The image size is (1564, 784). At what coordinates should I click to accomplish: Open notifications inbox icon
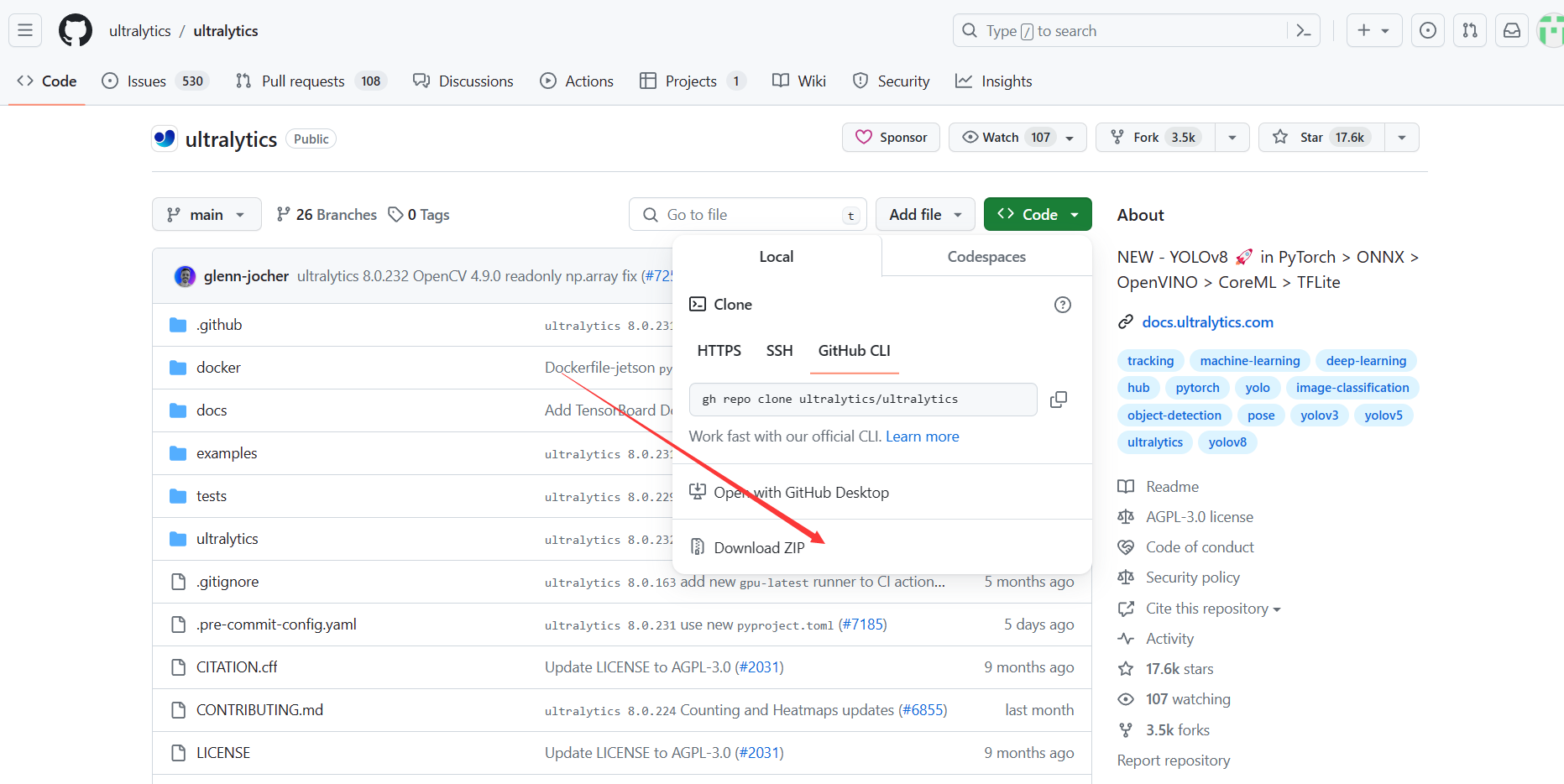1512,31
